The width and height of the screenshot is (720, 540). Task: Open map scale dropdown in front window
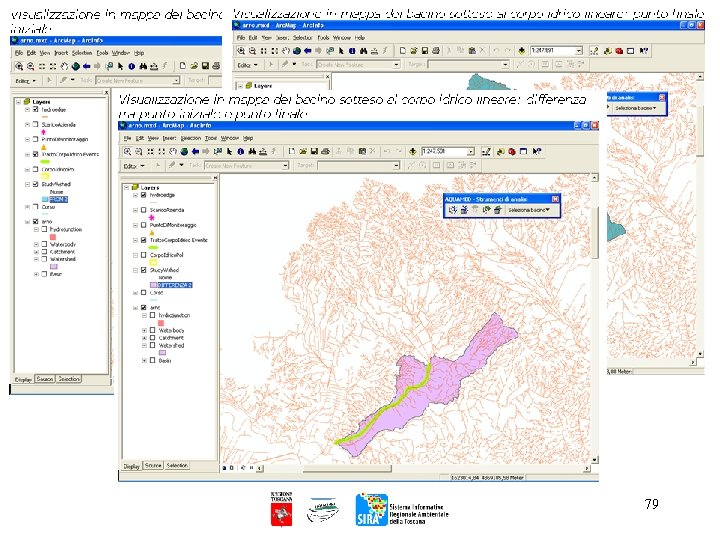point(471,151)
